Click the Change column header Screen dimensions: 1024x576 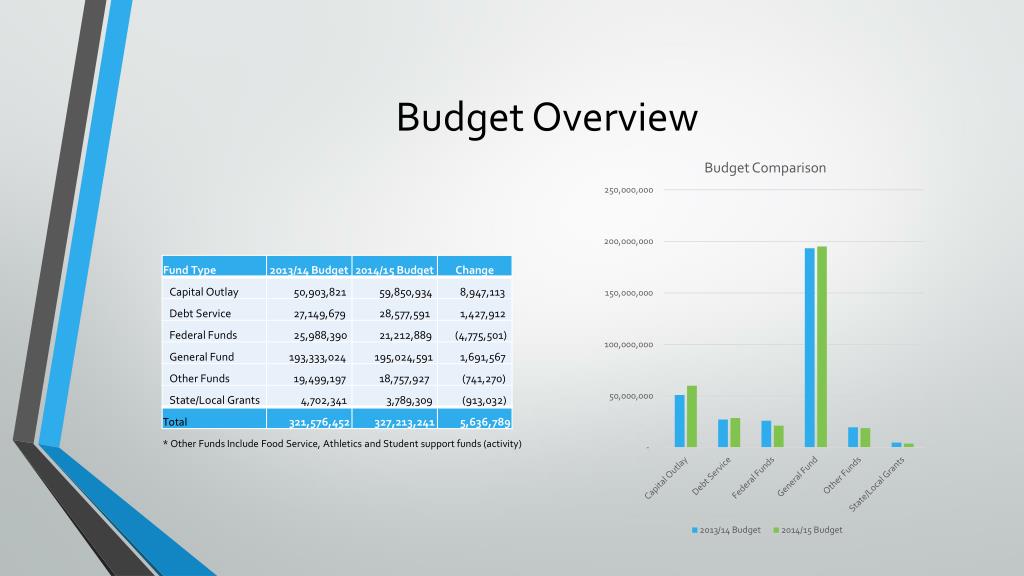tap(474, 270)
